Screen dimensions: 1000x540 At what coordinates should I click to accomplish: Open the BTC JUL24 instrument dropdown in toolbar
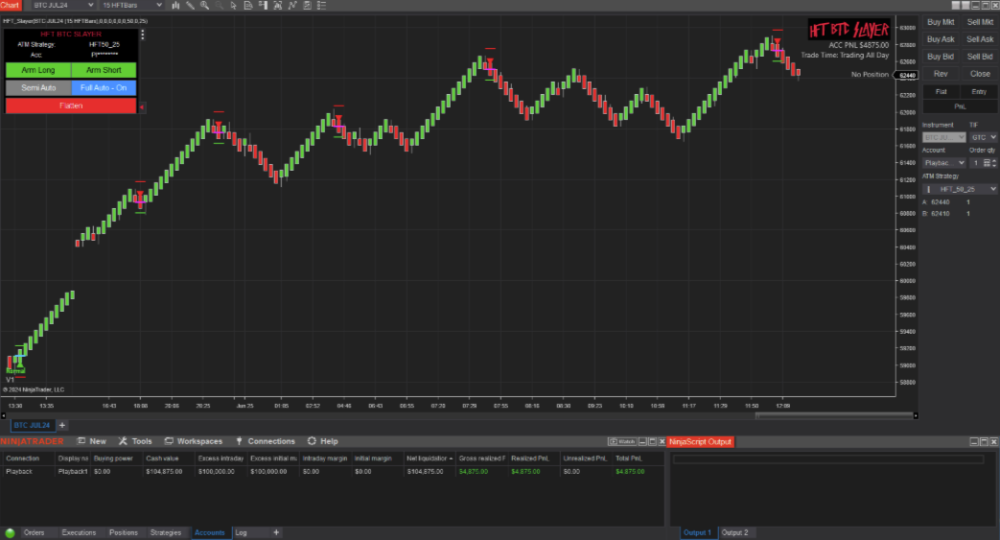pyautogui.click(x=62, y=5)
